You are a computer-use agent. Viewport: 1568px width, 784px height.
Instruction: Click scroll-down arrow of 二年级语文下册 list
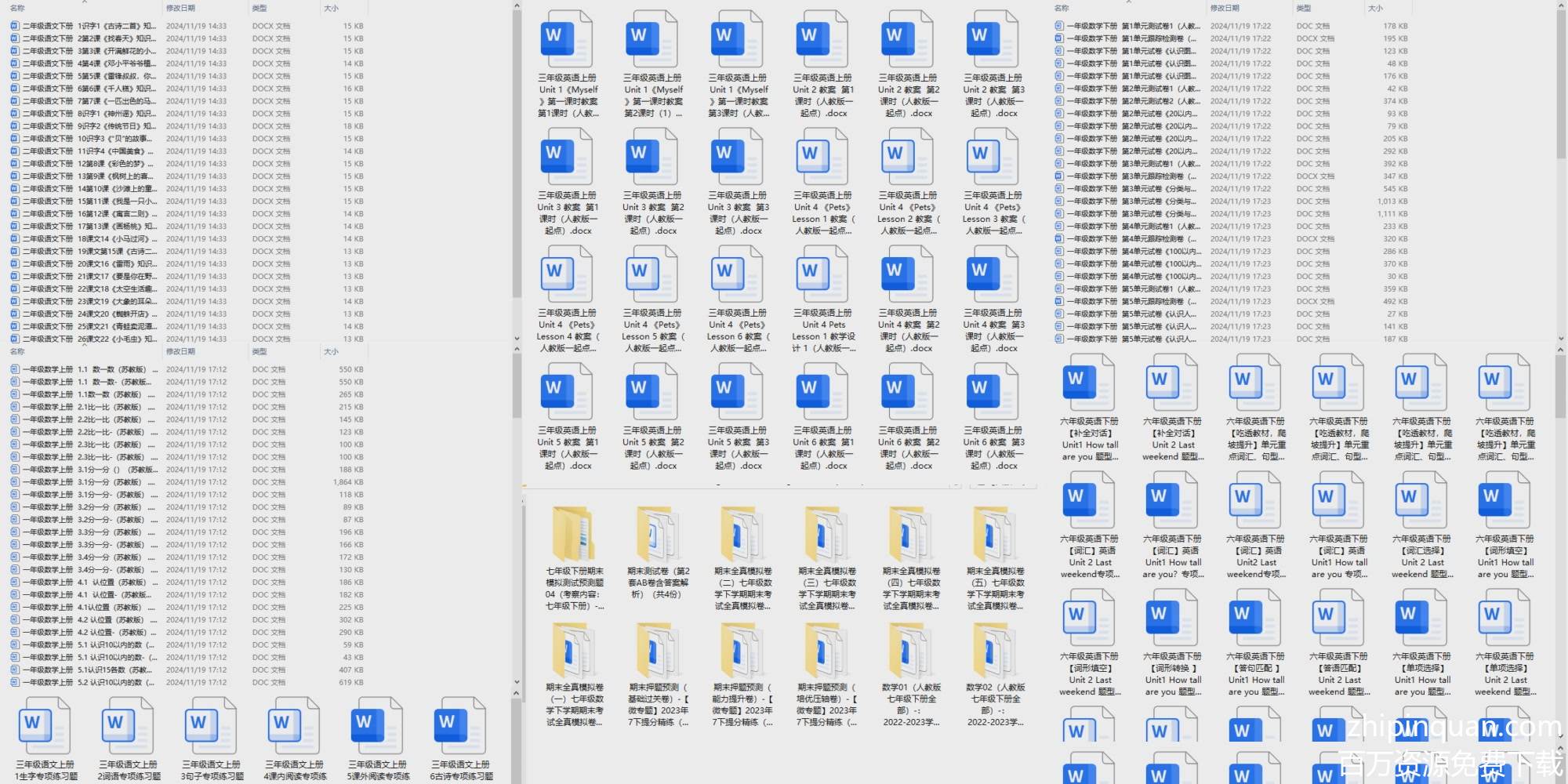(x=517, y=339)
